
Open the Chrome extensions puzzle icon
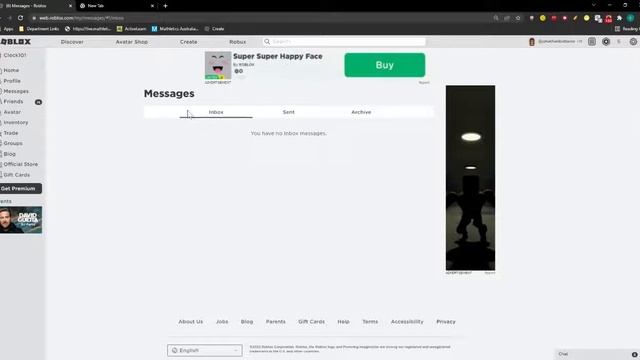click(619, 18)
